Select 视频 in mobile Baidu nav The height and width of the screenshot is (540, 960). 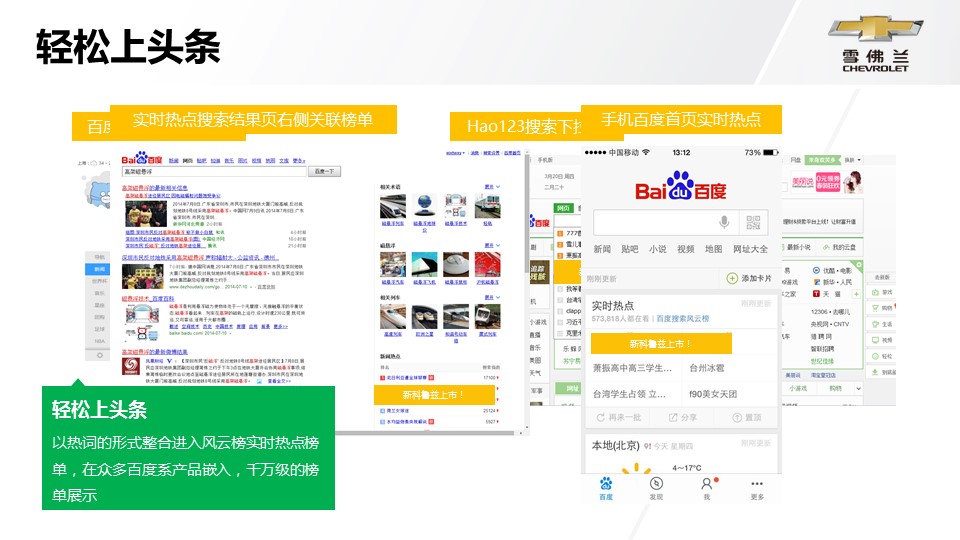point(686,249)
